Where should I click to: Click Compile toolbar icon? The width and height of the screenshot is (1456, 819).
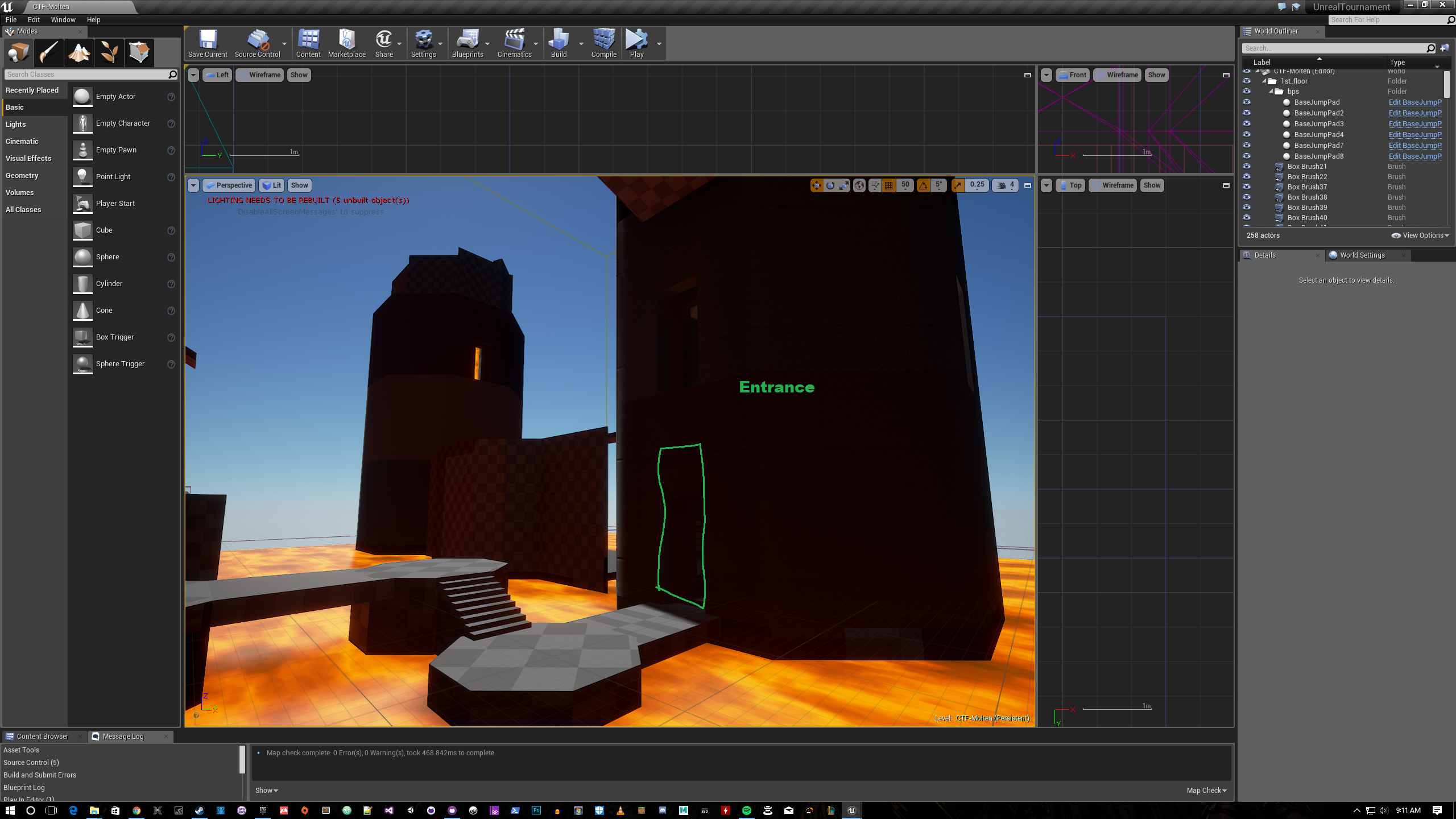coord(603,44)
